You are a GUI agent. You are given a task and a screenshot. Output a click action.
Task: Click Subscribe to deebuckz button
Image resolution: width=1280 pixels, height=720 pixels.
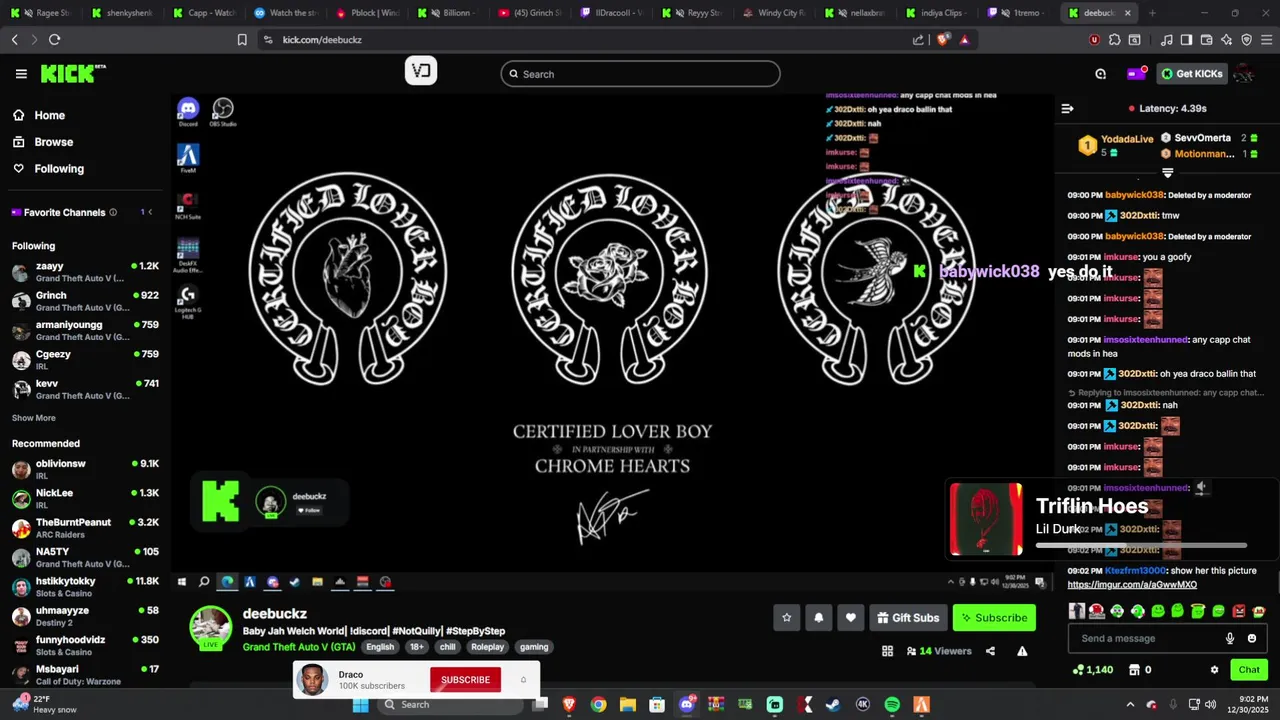tap(994, 618)
